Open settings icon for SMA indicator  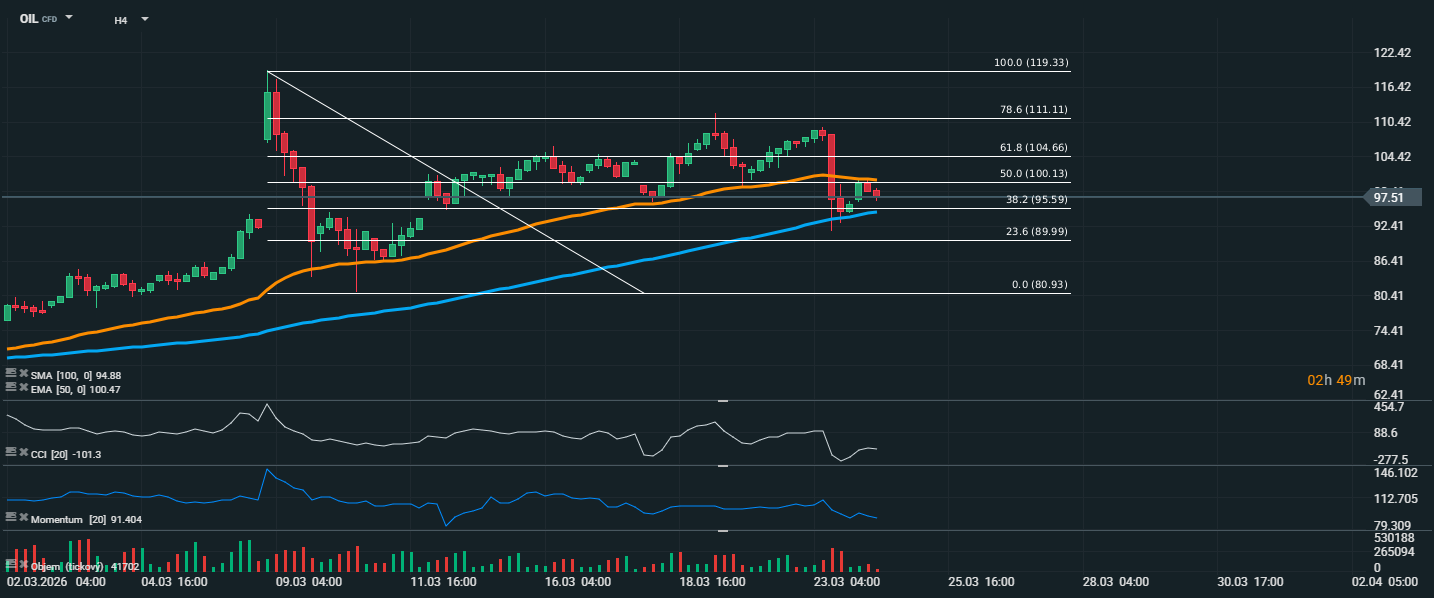coord(11,374)
